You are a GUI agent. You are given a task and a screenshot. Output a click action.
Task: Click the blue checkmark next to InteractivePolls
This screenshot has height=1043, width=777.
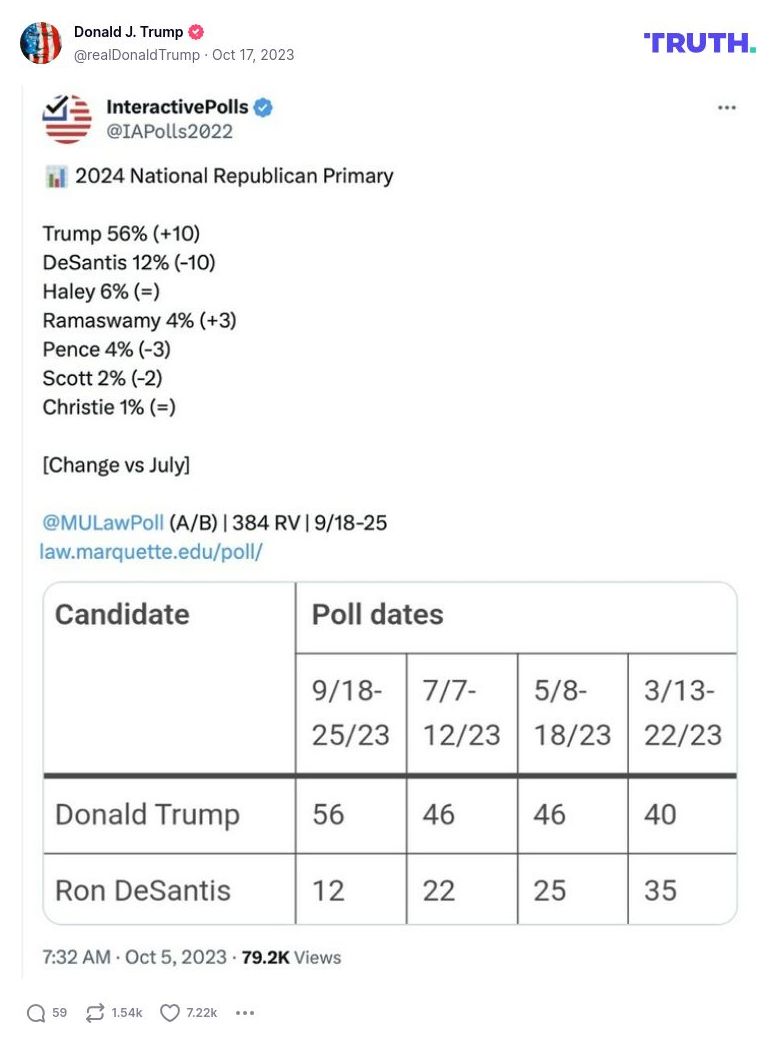coord(262,107)
